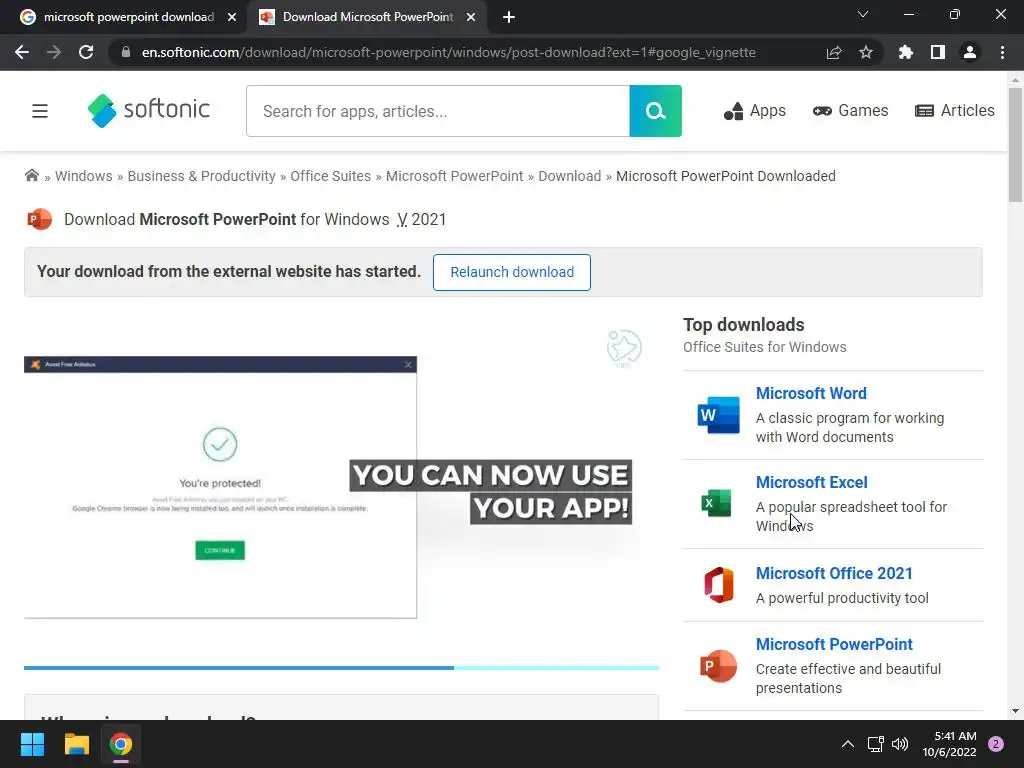The height and width of the screenshot is (768, 1024).
Task: Go back with the browser back arrow
Action: (22, 52)
